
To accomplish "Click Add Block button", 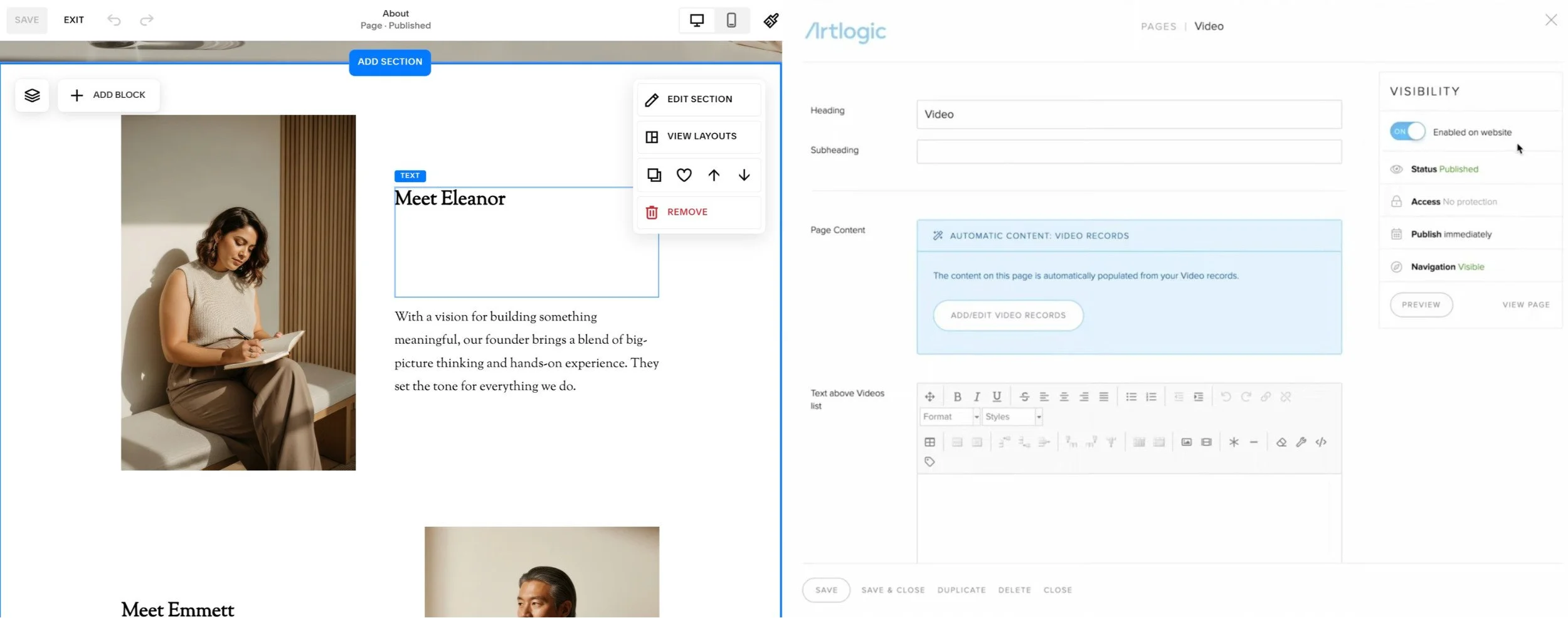I will (109, 95).
